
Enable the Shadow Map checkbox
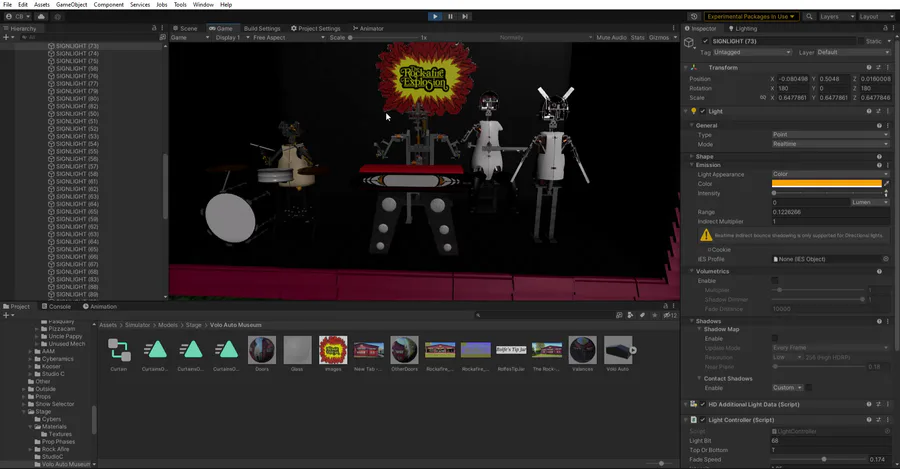tap(775, 339)
